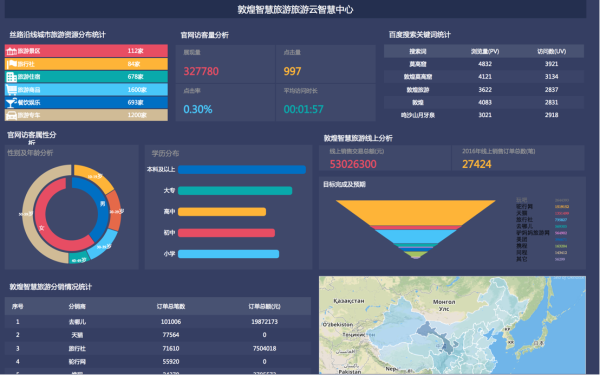Click PV value 4832 in keyword table
The height and width of the screenshot is (375, 600).
tap(485, 64)
